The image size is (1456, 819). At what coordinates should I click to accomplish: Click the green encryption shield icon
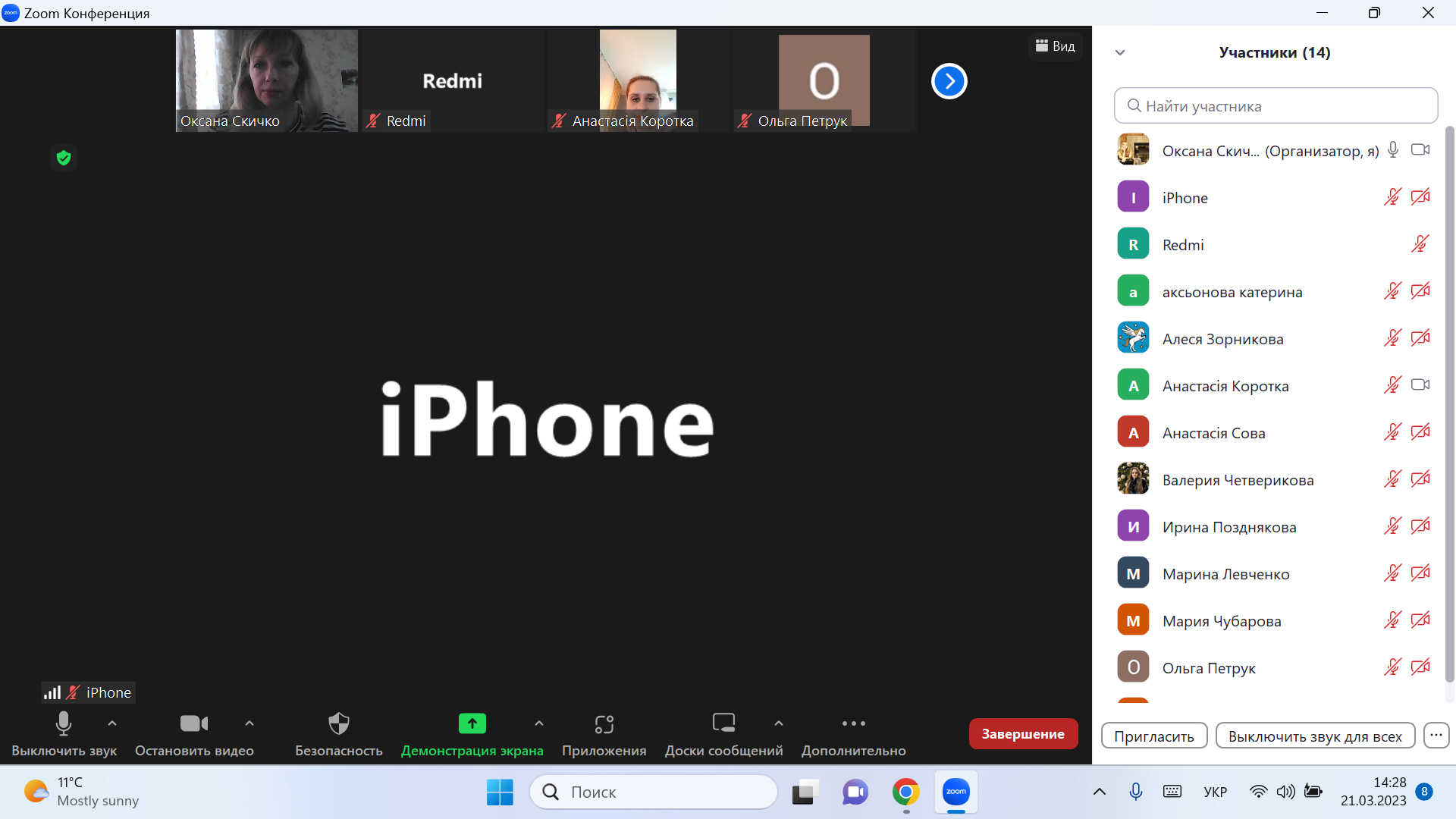64,158
